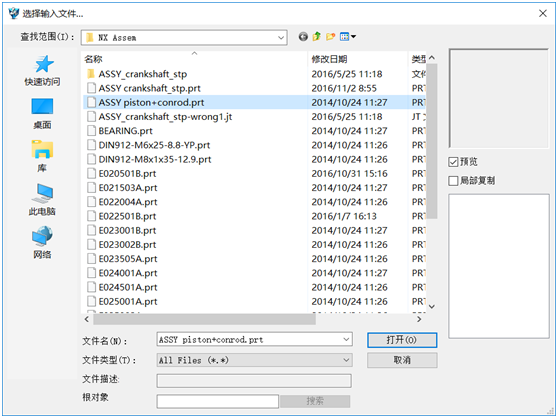Click the 打开(O) button

point(402,340)
